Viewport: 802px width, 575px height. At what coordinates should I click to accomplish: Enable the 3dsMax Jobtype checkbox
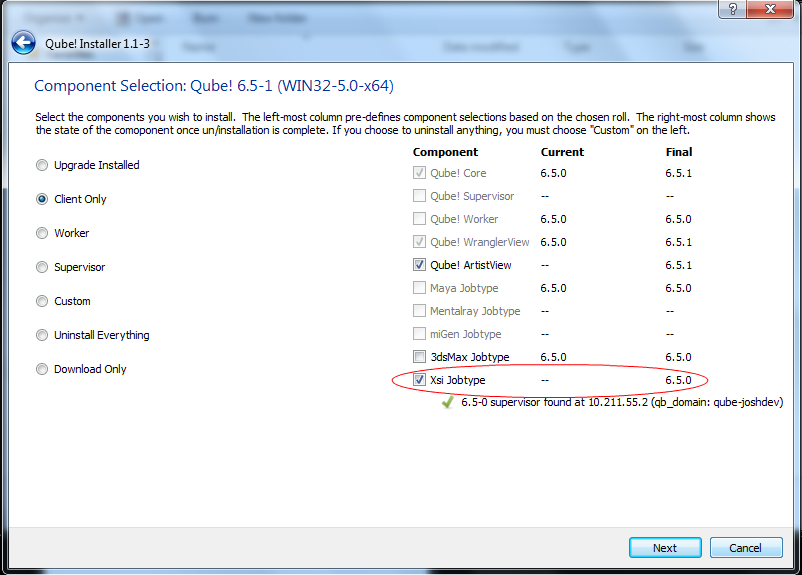pyautogui.click(x=420, y=357)
